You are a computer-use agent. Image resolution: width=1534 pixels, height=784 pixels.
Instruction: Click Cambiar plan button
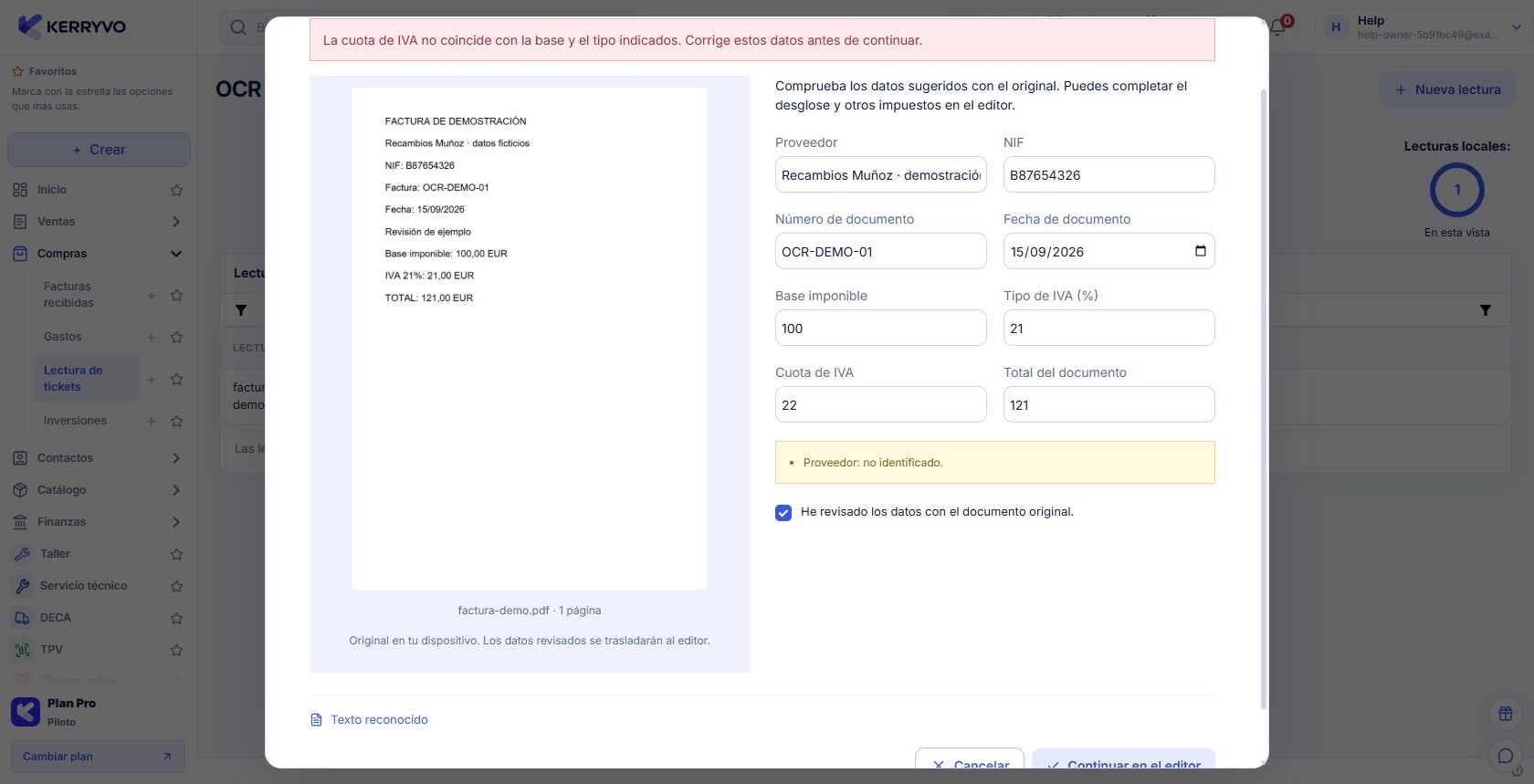click(98, 757)
